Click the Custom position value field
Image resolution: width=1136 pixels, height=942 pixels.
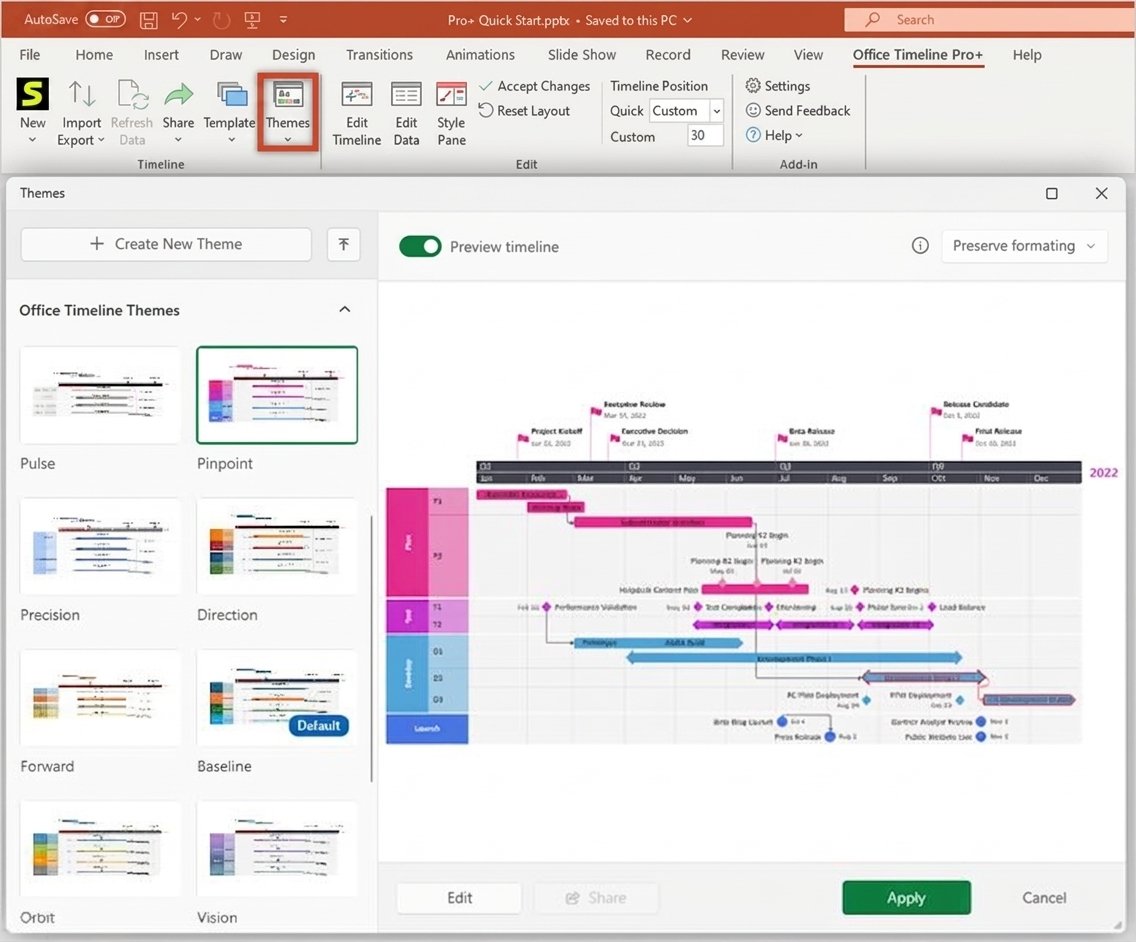click(705, 136)
